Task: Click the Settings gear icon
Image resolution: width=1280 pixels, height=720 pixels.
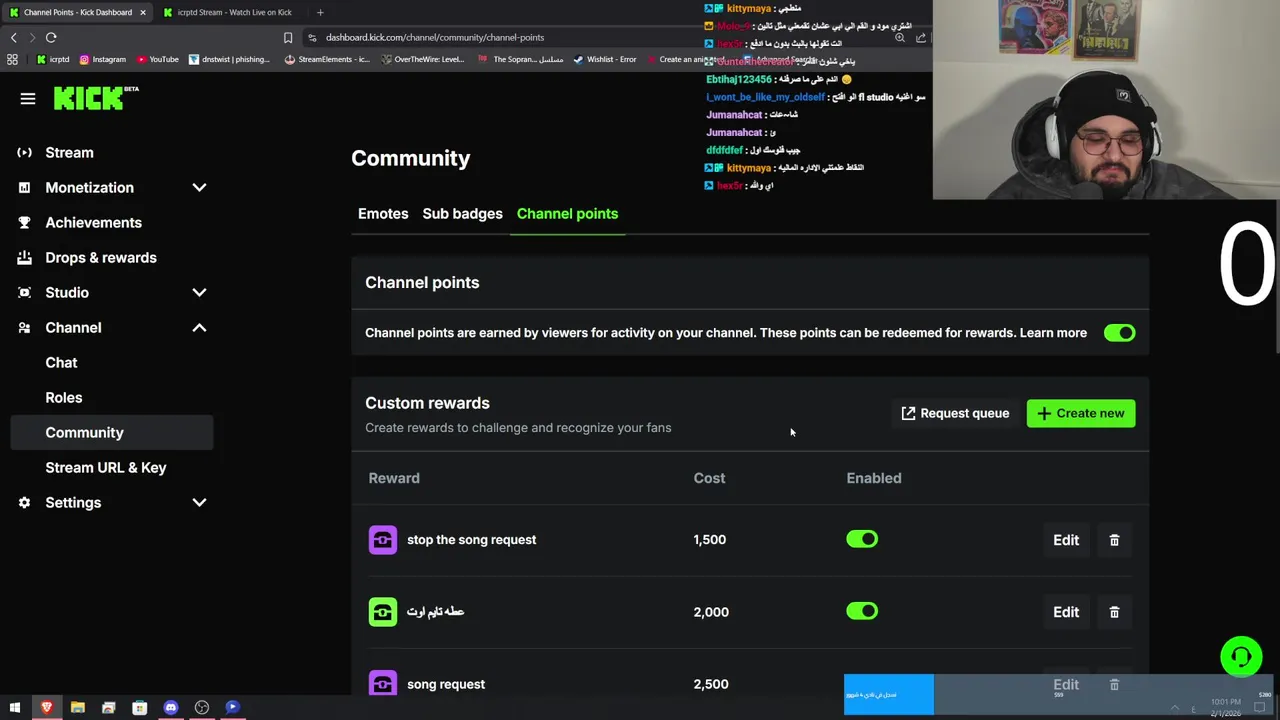Action: pos(24,503)
